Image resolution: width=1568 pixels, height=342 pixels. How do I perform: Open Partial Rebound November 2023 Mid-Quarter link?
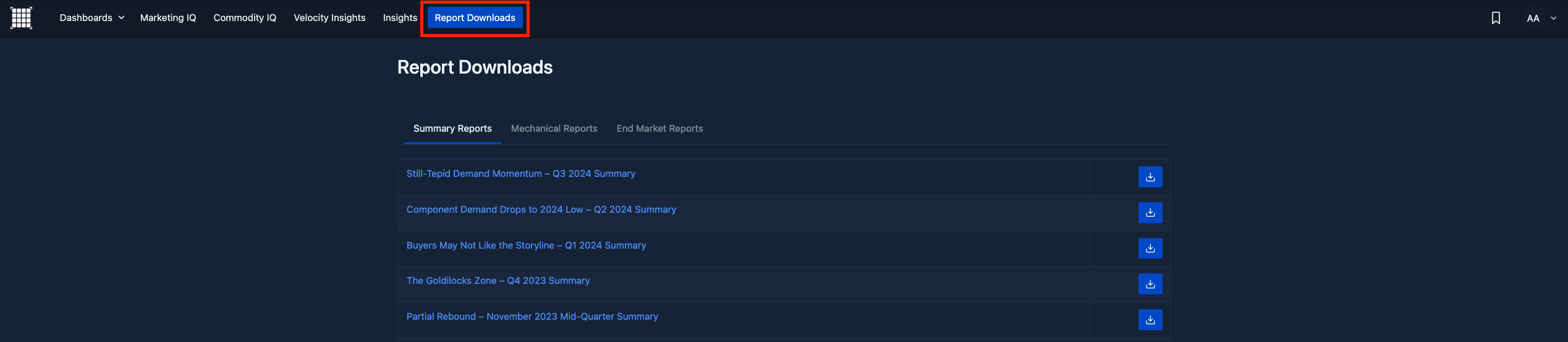532,317
